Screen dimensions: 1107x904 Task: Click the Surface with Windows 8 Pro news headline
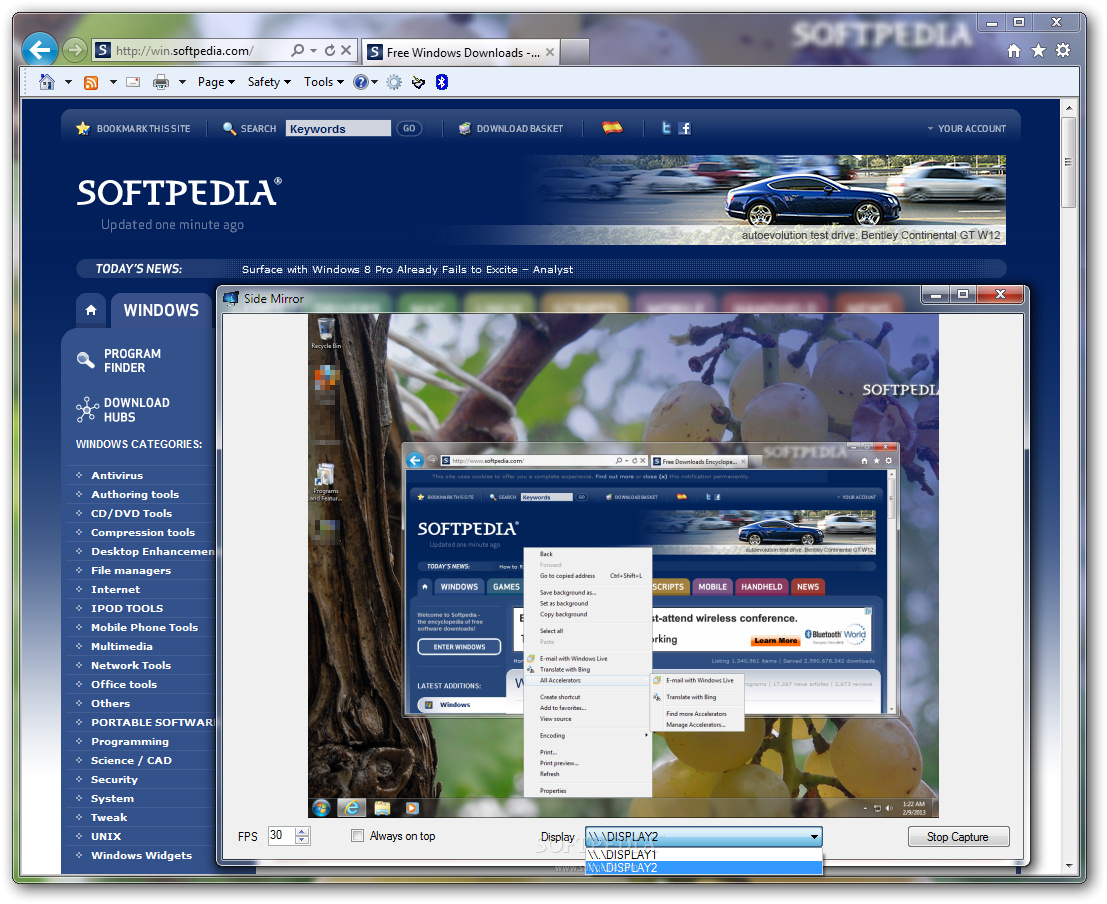[x=407, y=269]
